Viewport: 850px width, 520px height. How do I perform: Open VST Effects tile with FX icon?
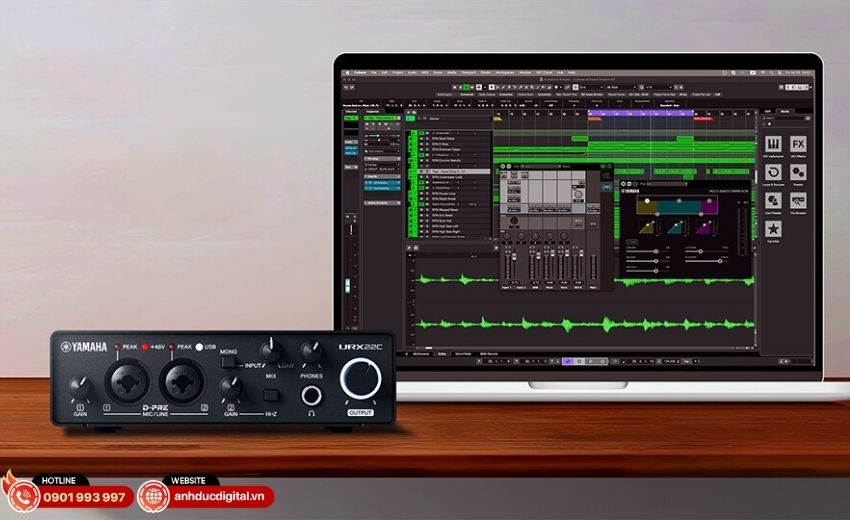click(x=798, y=144)
